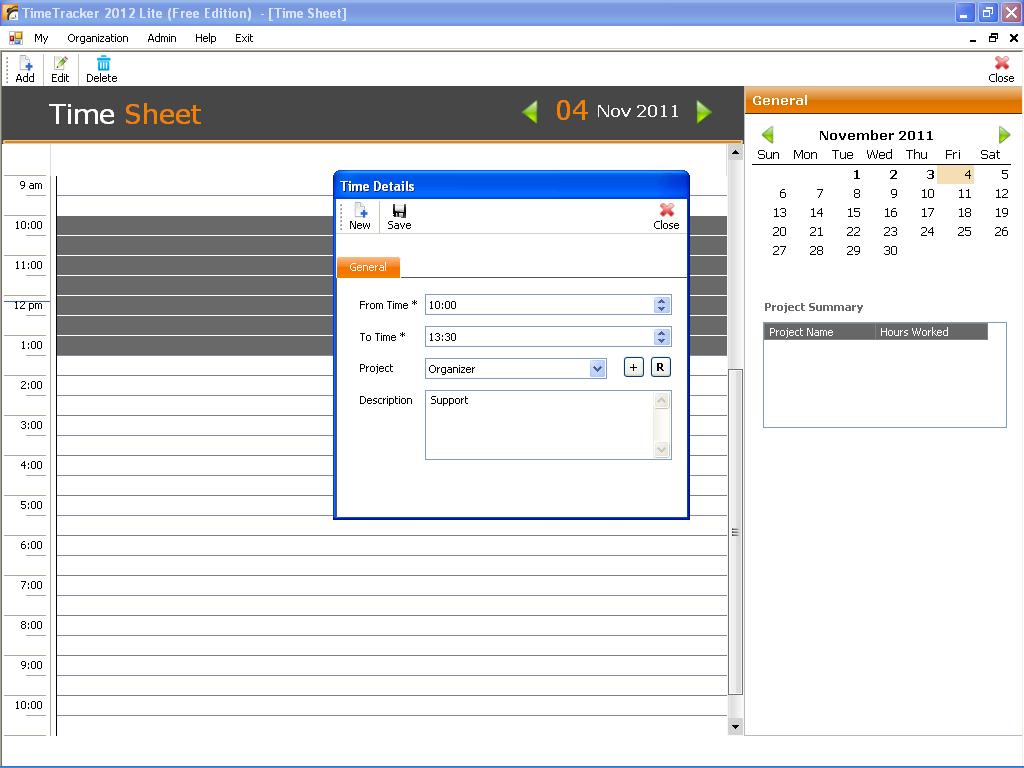Show next month in calendar
Image resolution: width=1024 pixels, height=768 pixels.
pyautogui.click(x=1004, y=135)
